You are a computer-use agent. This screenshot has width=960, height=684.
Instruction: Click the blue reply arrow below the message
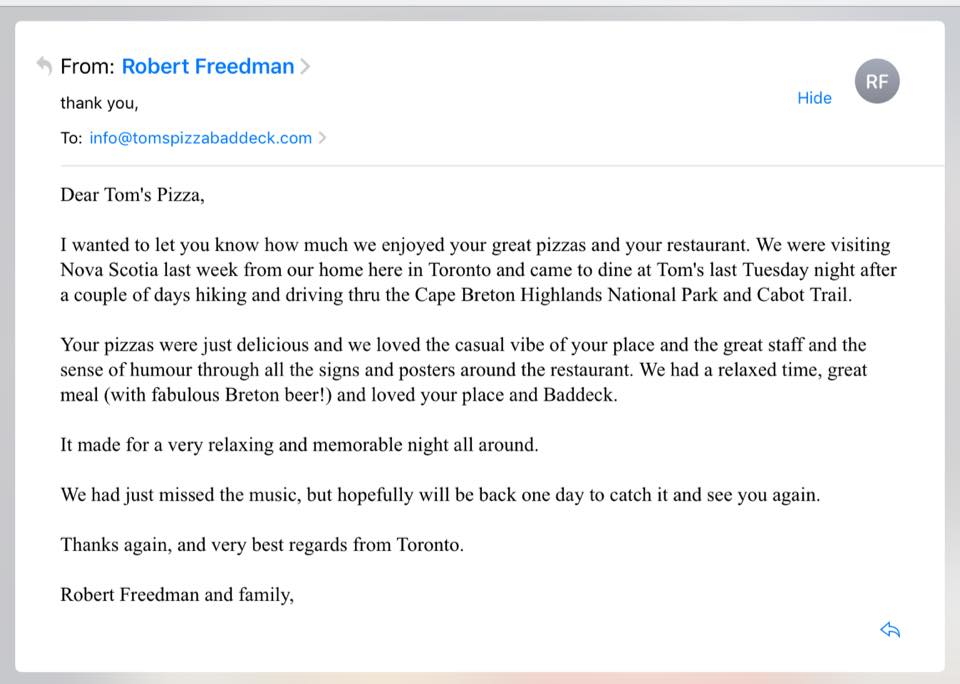coord(890,630)
